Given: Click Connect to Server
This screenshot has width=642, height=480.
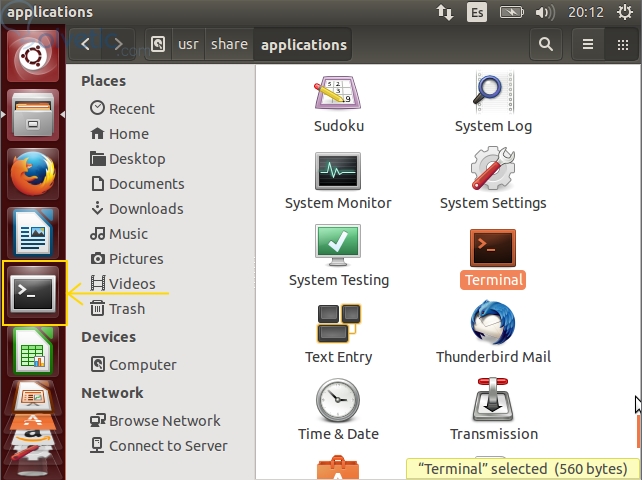Looking at the screenshot, I should 160,445.
